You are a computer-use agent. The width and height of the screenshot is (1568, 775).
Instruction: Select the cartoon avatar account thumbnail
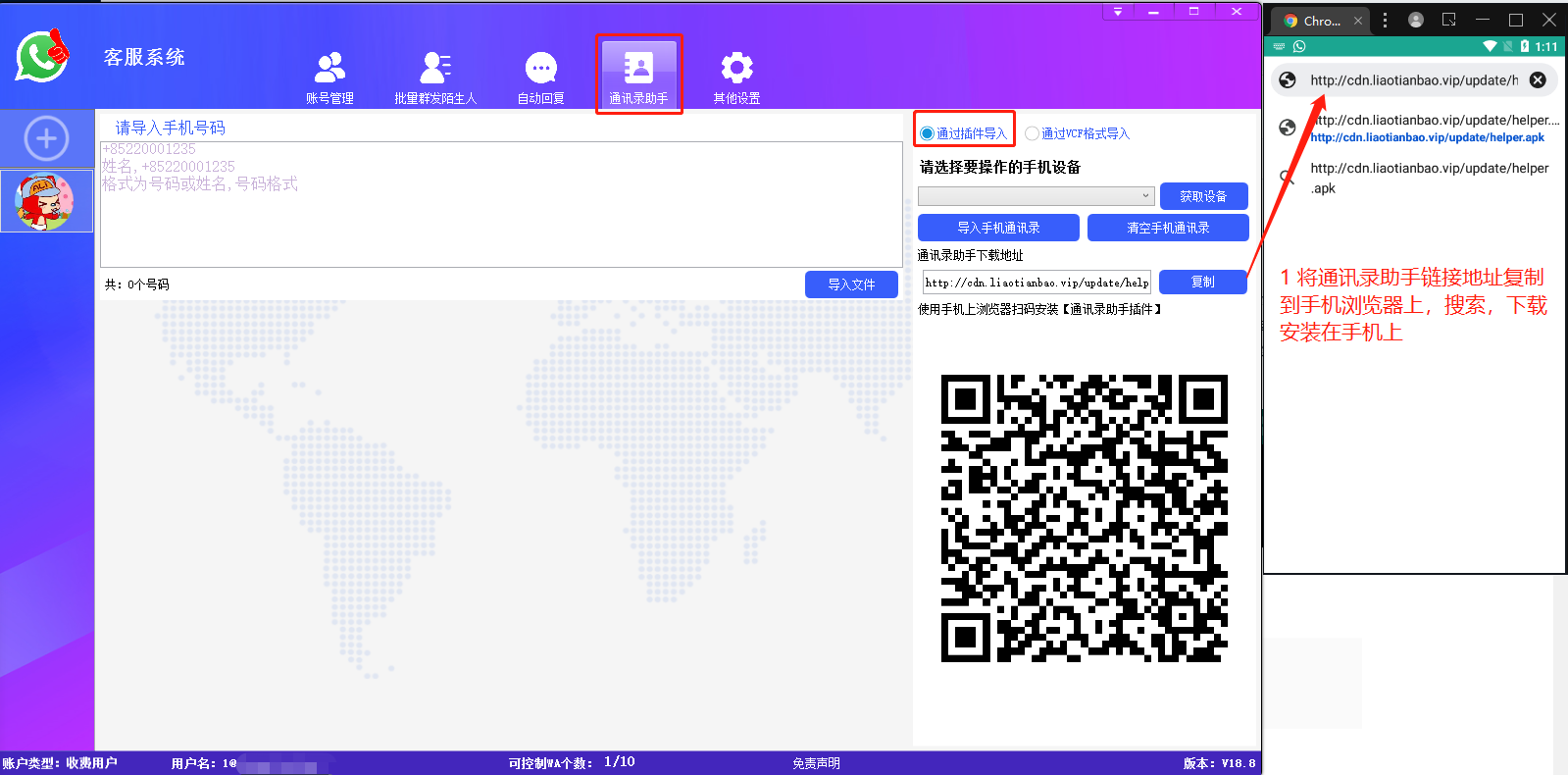46,201
